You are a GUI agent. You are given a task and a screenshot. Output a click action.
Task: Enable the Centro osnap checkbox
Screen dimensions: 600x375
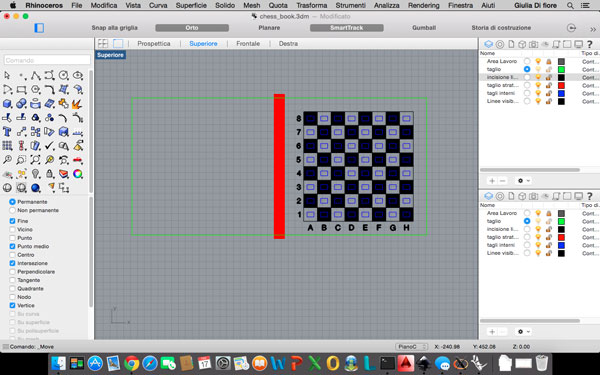click(12, 255)
